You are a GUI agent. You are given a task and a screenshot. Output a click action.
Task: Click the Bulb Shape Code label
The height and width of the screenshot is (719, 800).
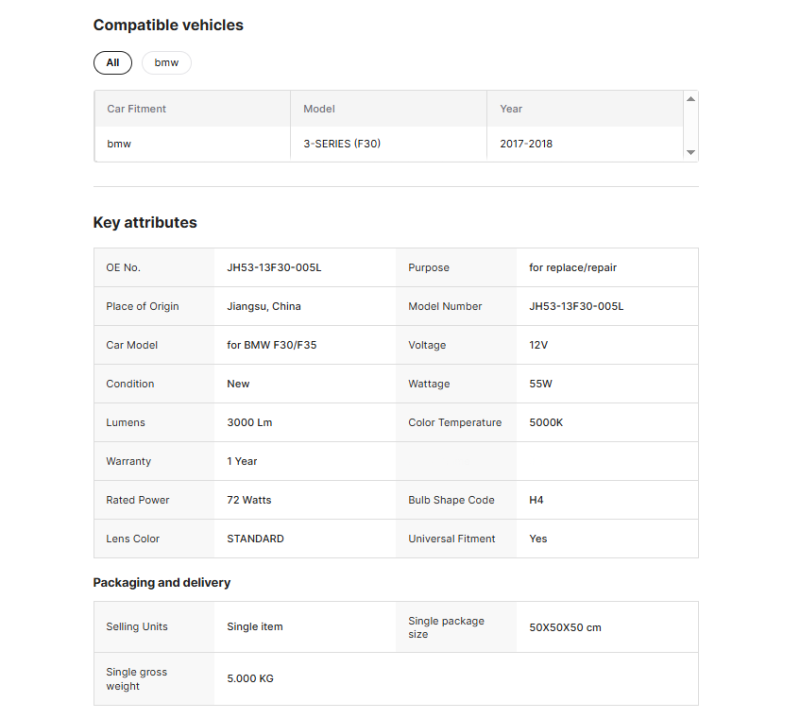pyautogui.click(x=451, y=500)
